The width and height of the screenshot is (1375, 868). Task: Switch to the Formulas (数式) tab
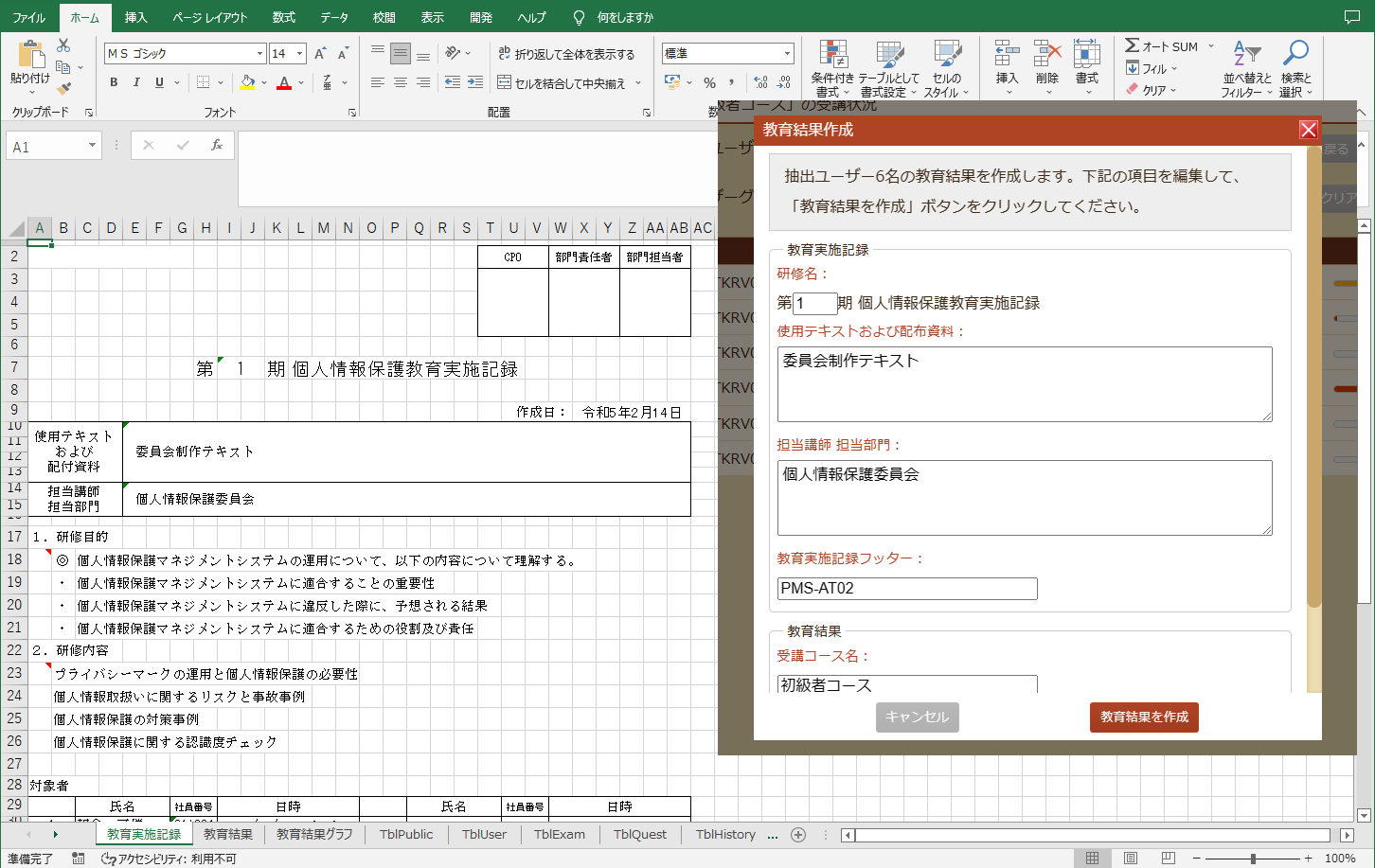tap(284, 17)
